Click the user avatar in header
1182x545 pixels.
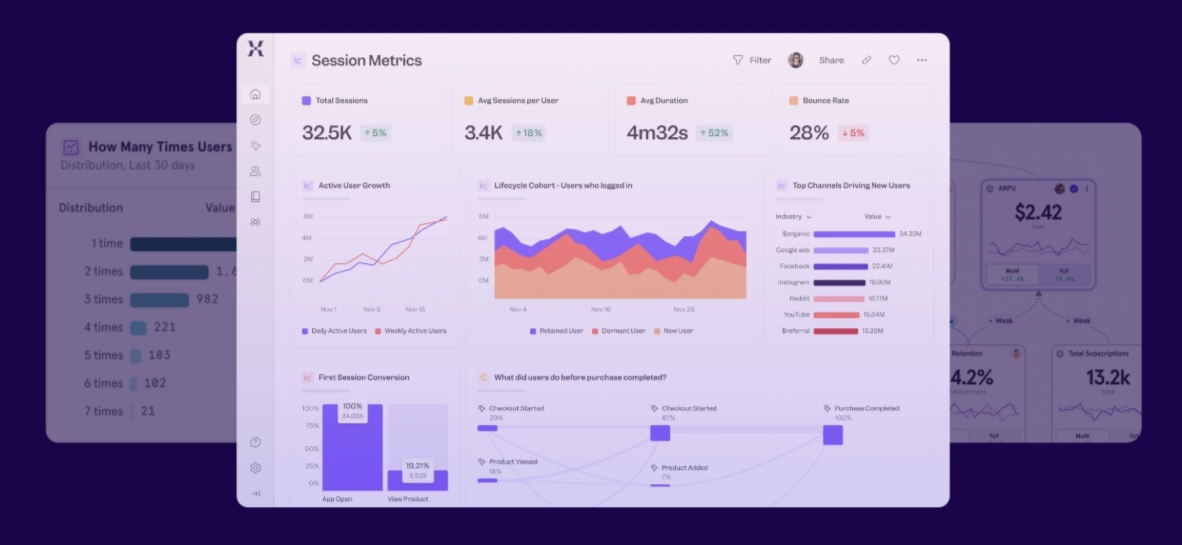point(795,60)
